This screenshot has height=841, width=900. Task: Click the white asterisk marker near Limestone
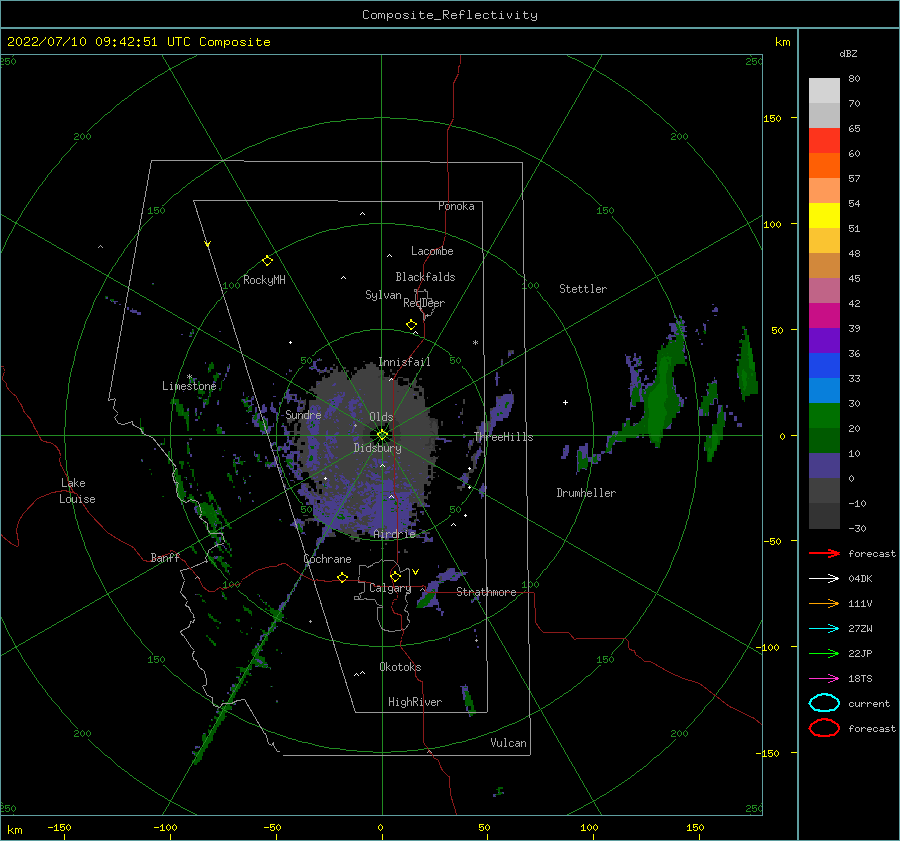(189, 378)
